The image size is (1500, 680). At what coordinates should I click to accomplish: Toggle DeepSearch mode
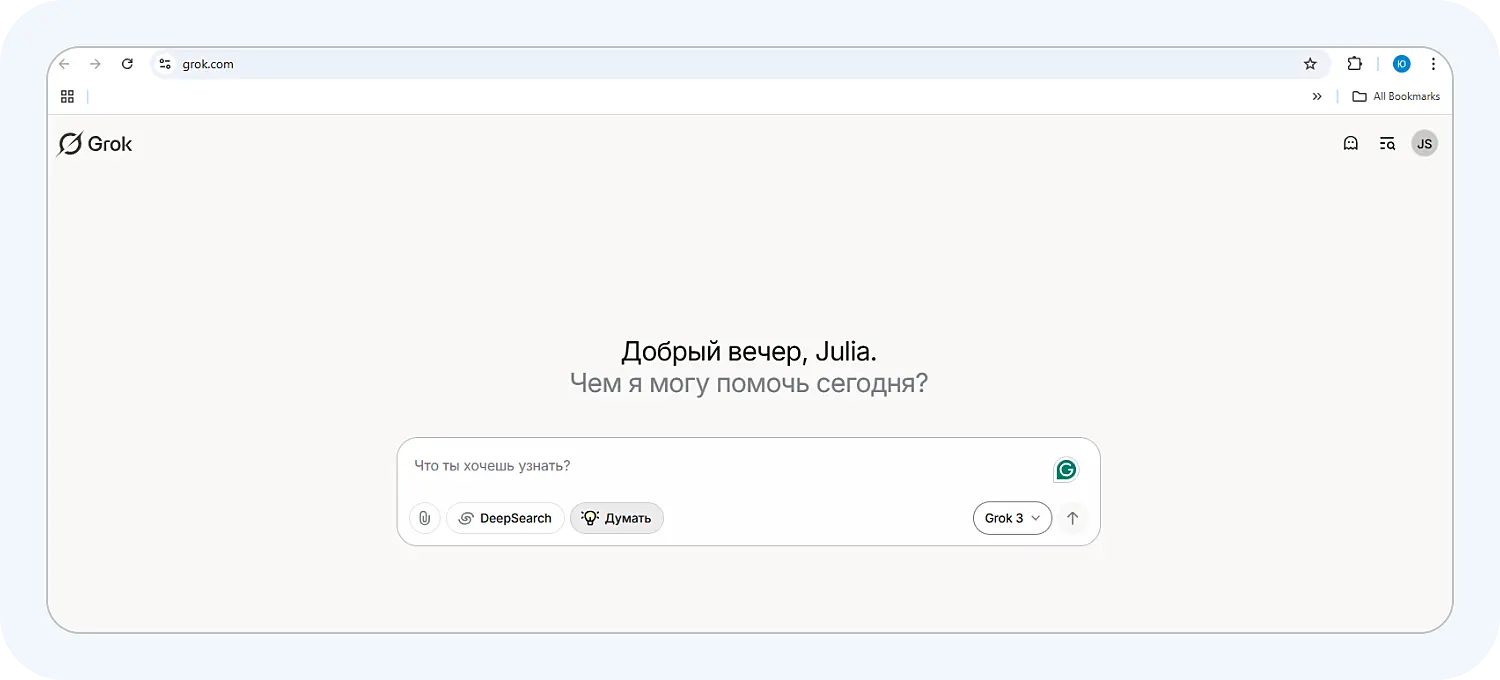tap(505, 518)
